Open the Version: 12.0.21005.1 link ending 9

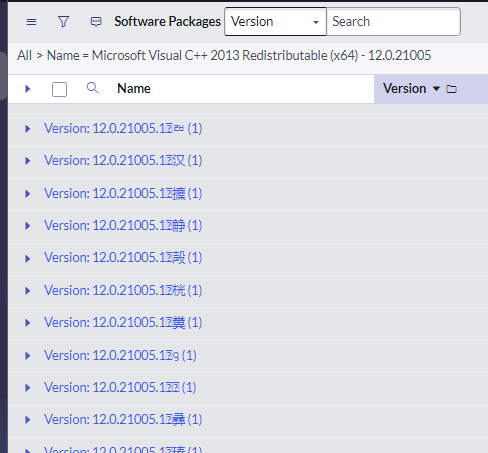coord(120,356)
